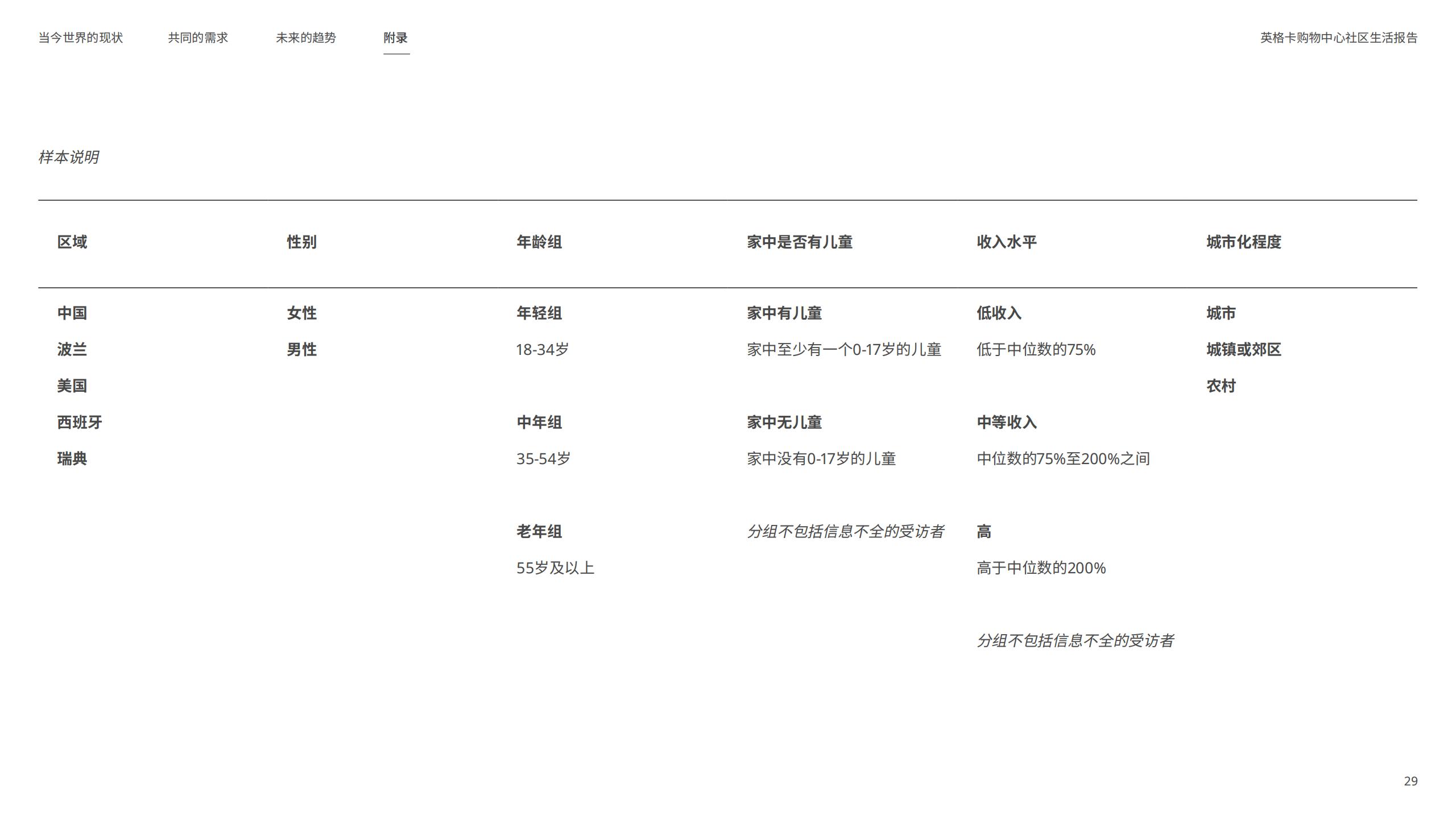
Task: Click the 性别 column header
Action: [x=301, y=242]
